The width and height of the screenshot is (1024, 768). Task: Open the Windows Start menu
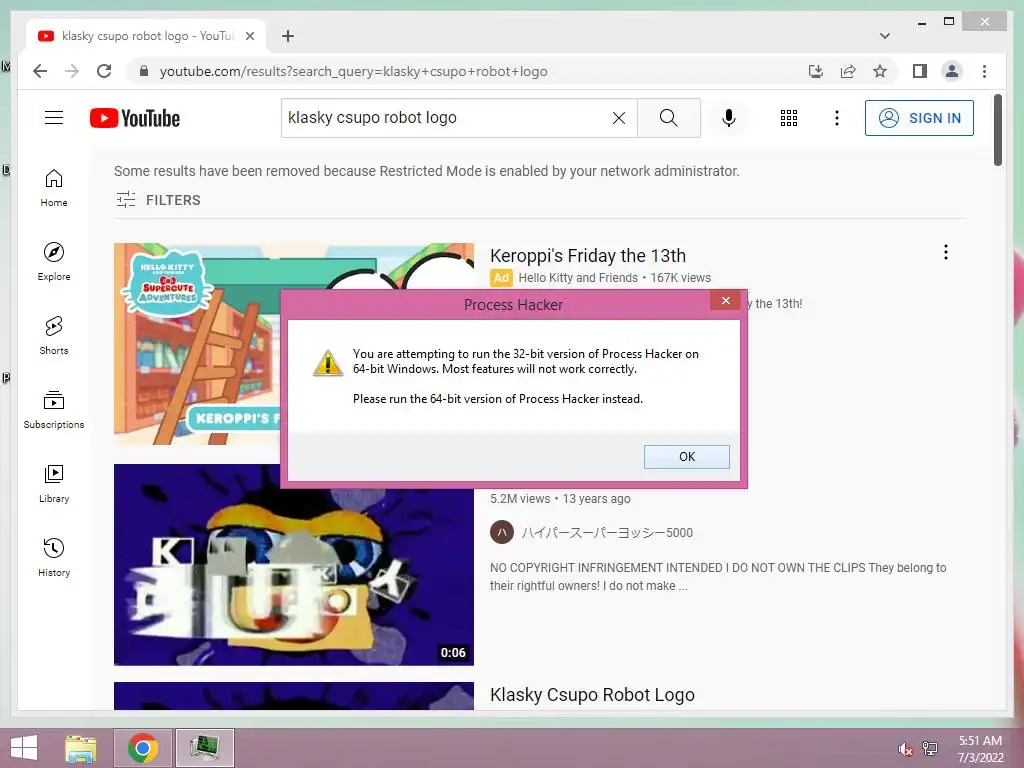click(x=24, y=748)
